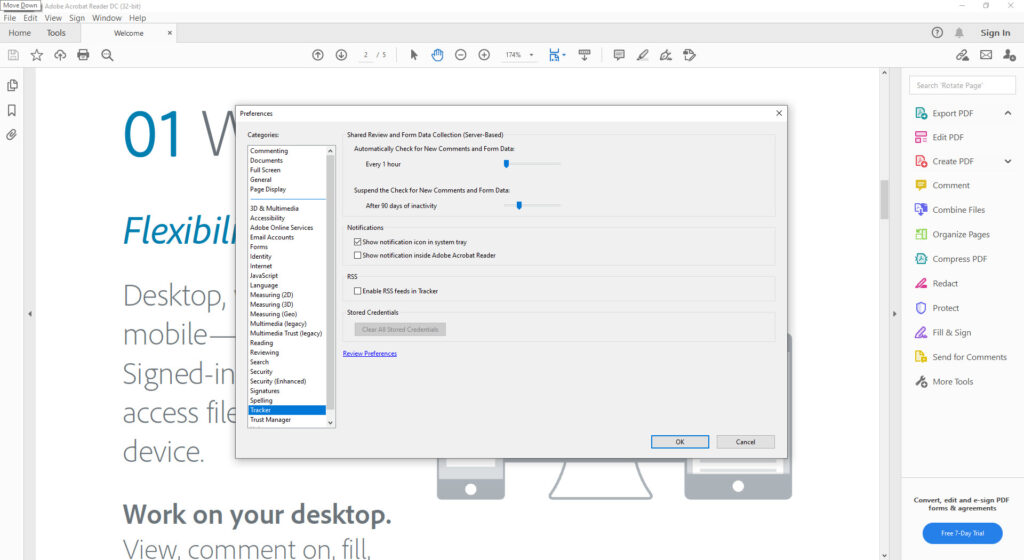The image size is (1024, 560).
Task: Zoom out with the minus icon
Action: click(460, 55)
